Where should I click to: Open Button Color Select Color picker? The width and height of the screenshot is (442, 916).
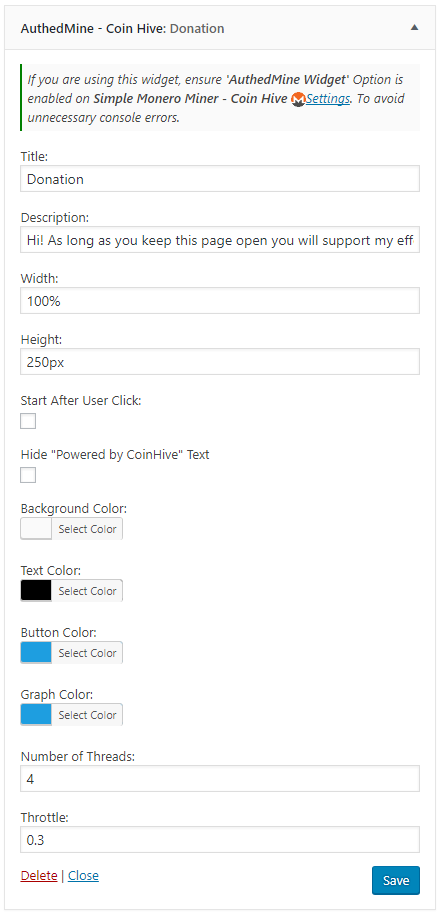click(88, 653)
